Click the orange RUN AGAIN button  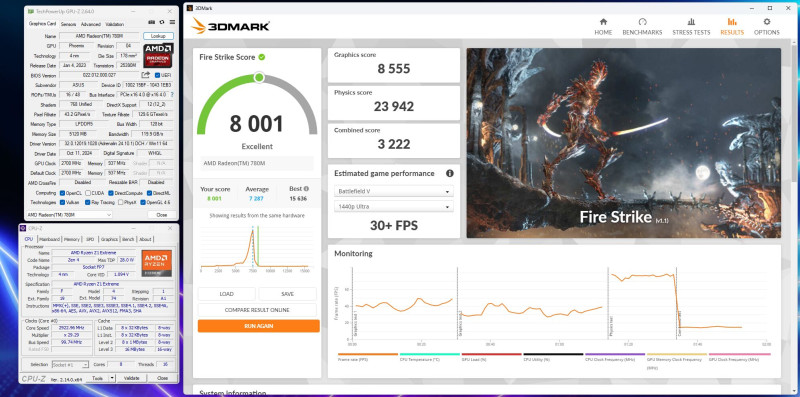click(x=259, y=326)
